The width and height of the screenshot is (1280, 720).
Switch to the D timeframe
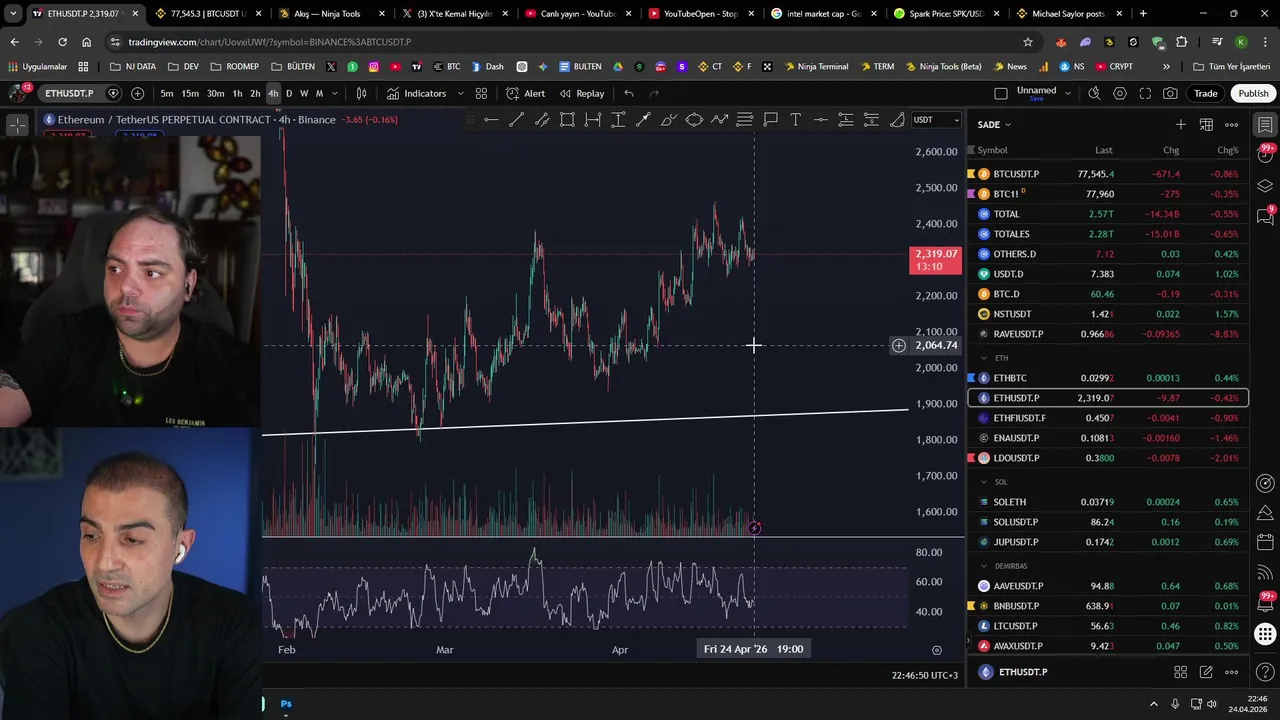(x=289, y=93)
